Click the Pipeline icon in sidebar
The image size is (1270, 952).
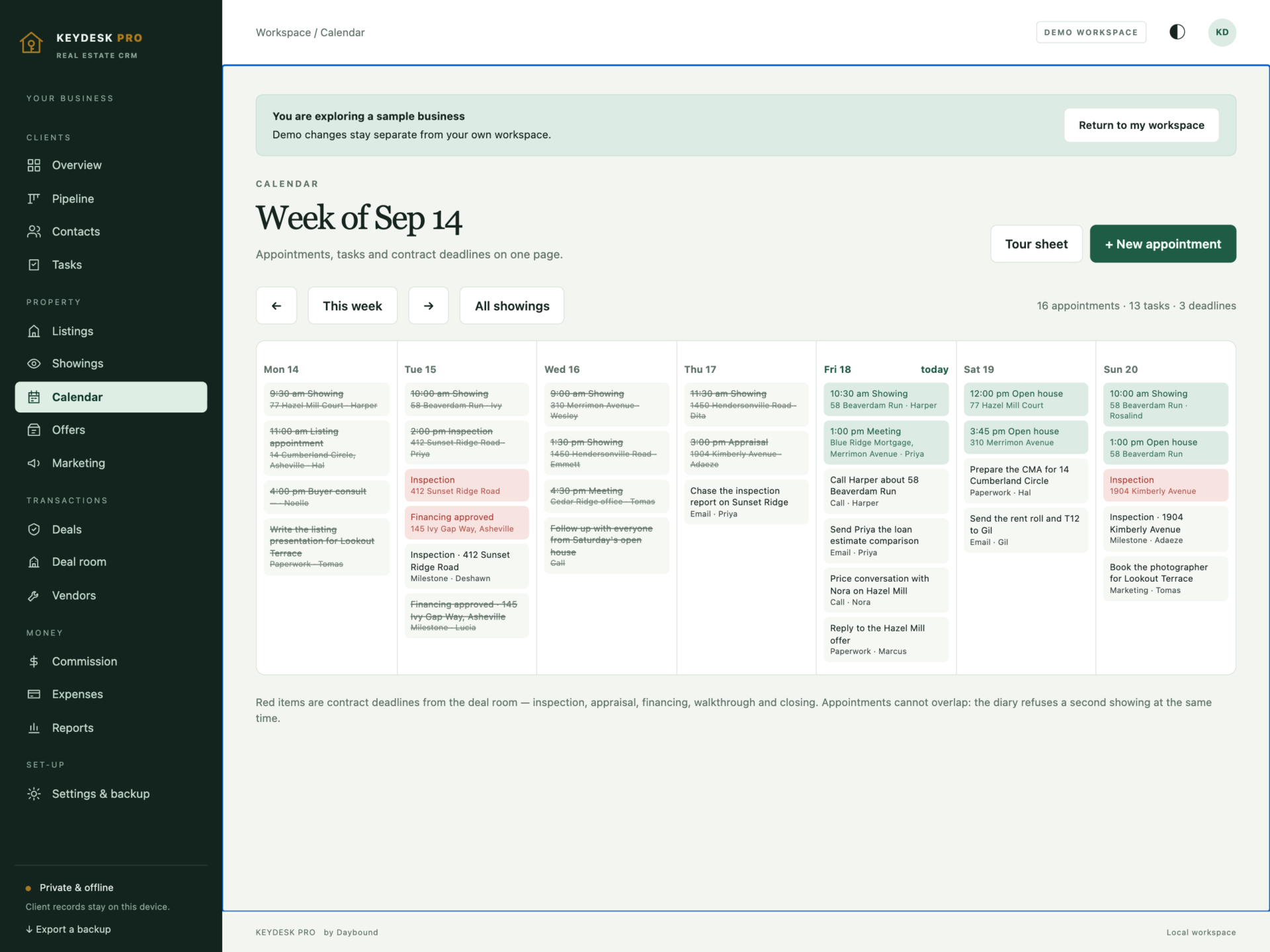click(x=34, y=198)
